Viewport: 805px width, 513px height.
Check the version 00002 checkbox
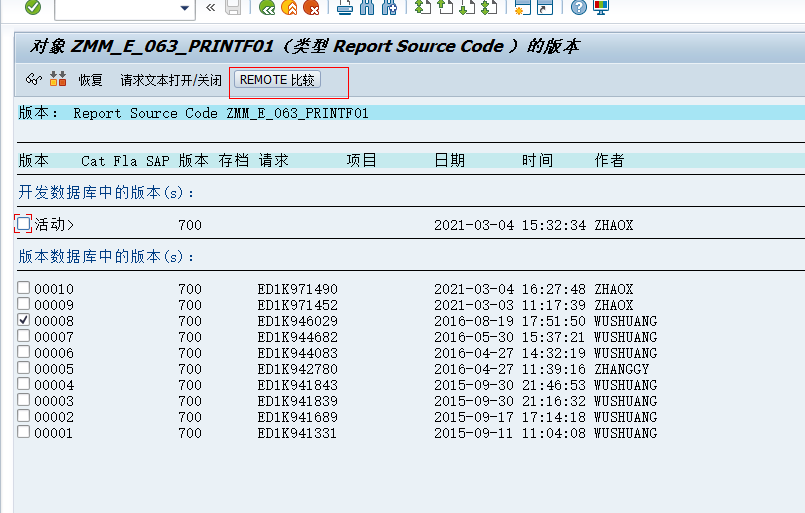pyautogui.click(x=23, y=415)
